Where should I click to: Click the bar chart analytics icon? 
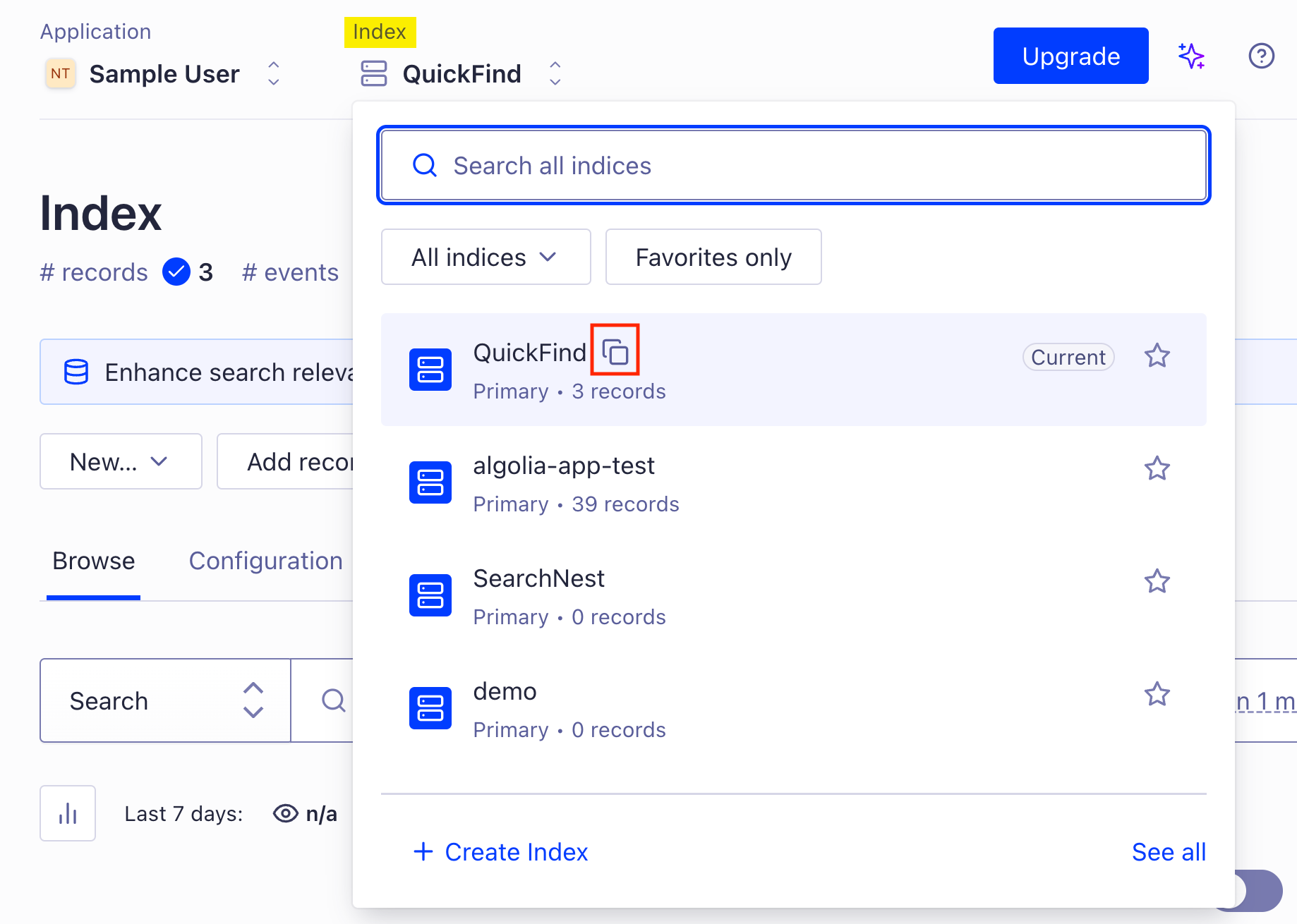point(68,813)
